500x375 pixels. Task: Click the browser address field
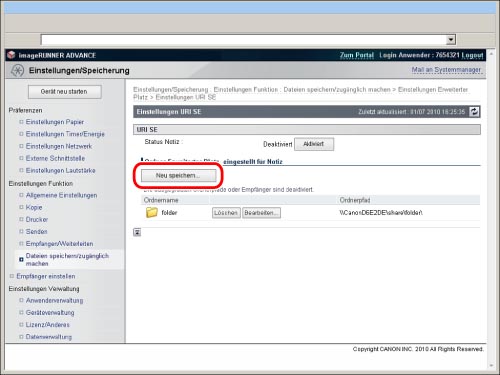tap(244, 40)
